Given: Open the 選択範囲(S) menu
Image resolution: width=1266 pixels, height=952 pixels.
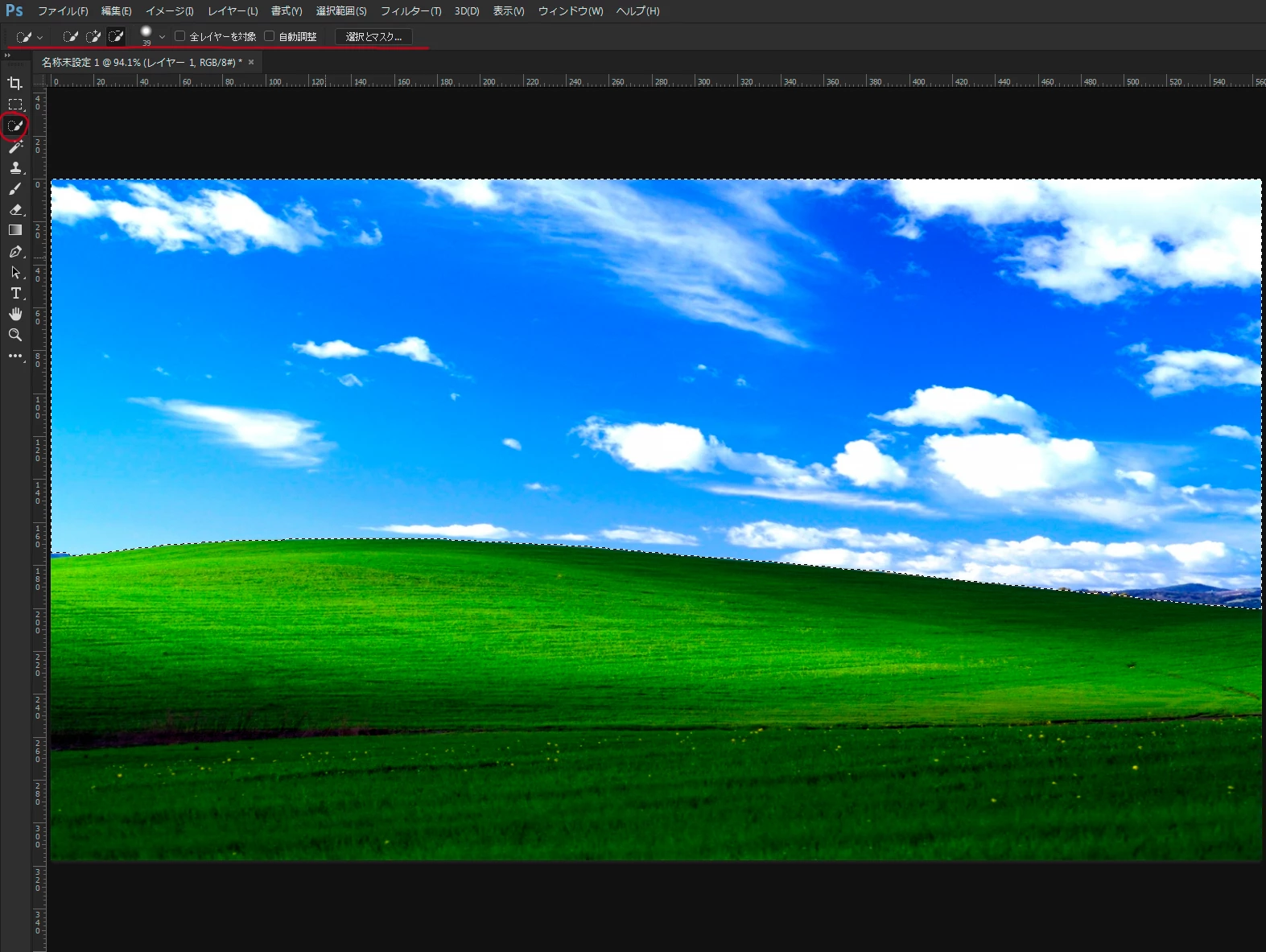Looking at the screenshot, I should 341,11.
